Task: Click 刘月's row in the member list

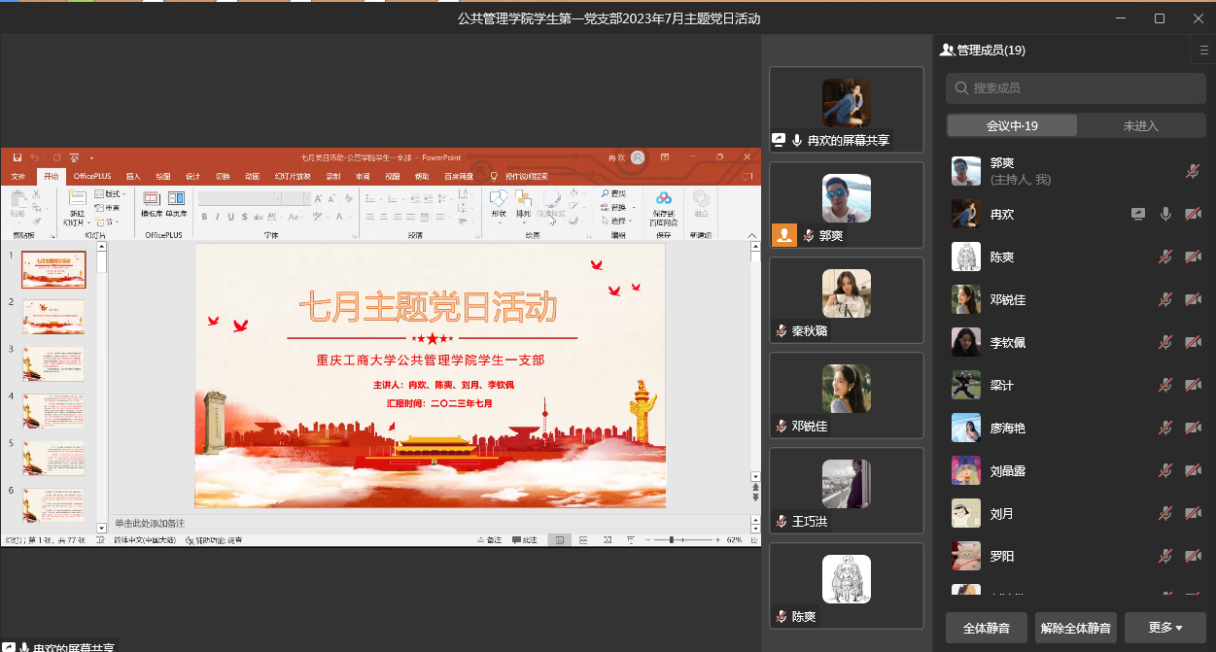Action: tap(1050, 514)
